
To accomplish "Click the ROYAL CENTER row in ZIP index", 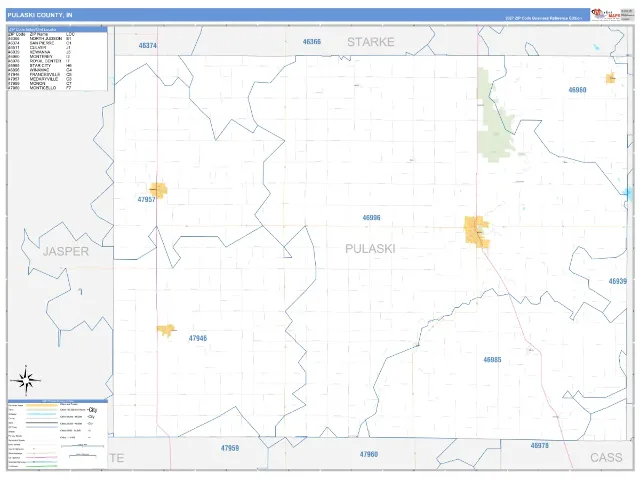I will [40, 61].
